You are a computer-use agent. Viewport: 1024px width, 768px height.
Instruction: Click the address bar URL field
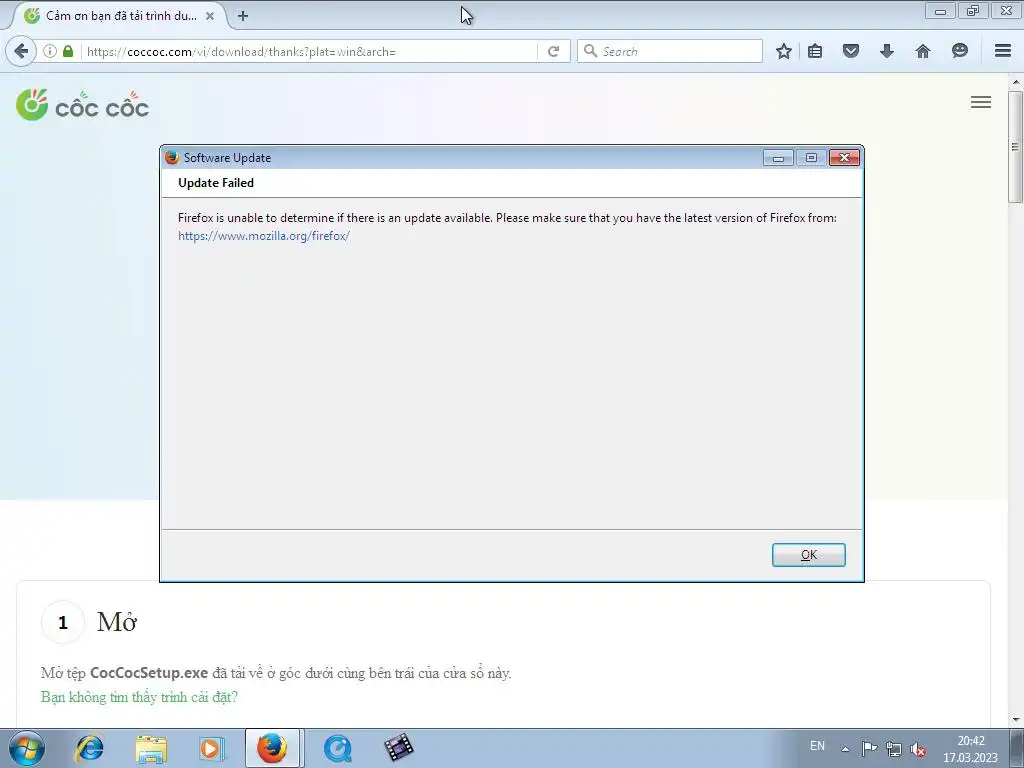point(307,52)
